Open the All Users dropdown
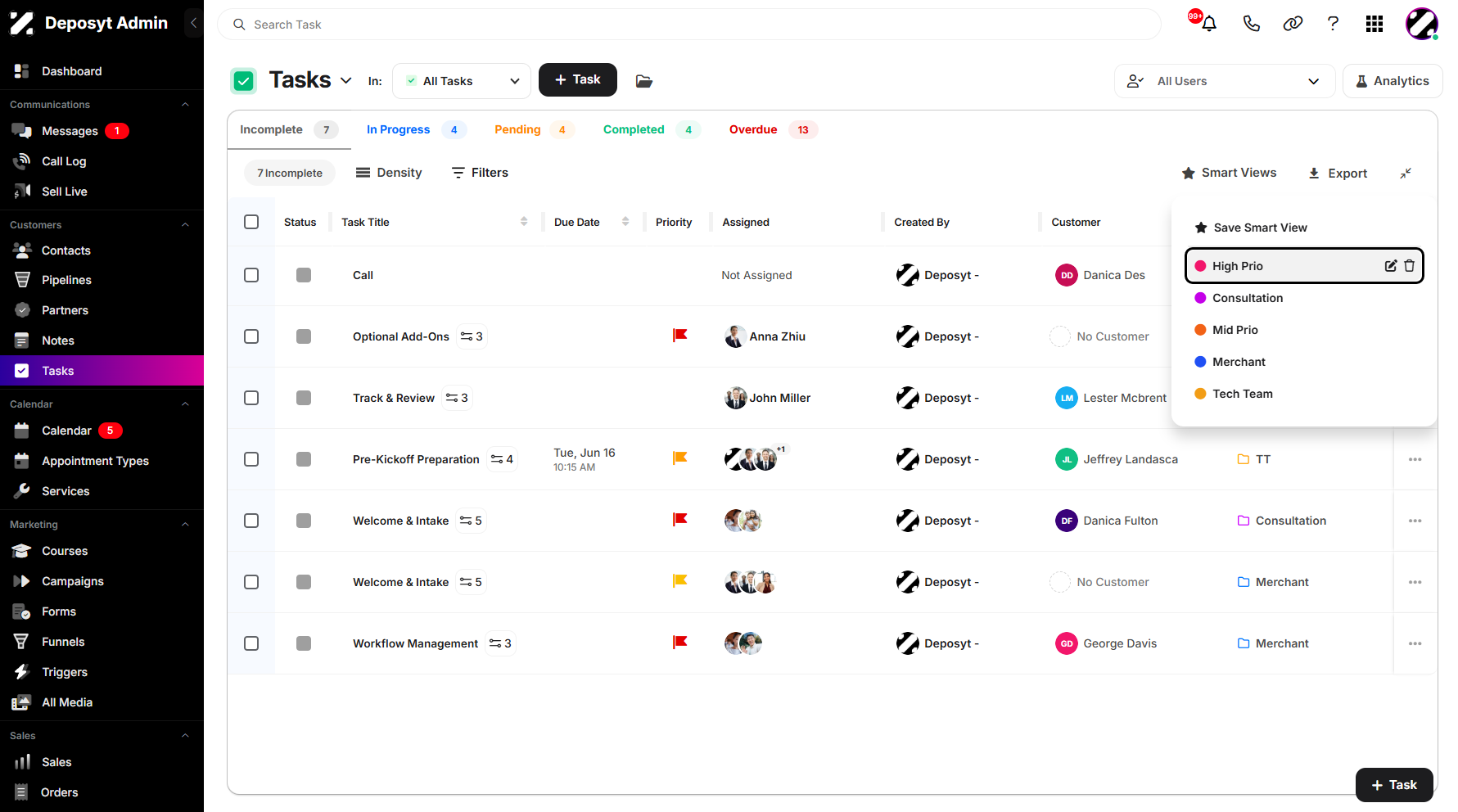 (x=1224, y=81)
